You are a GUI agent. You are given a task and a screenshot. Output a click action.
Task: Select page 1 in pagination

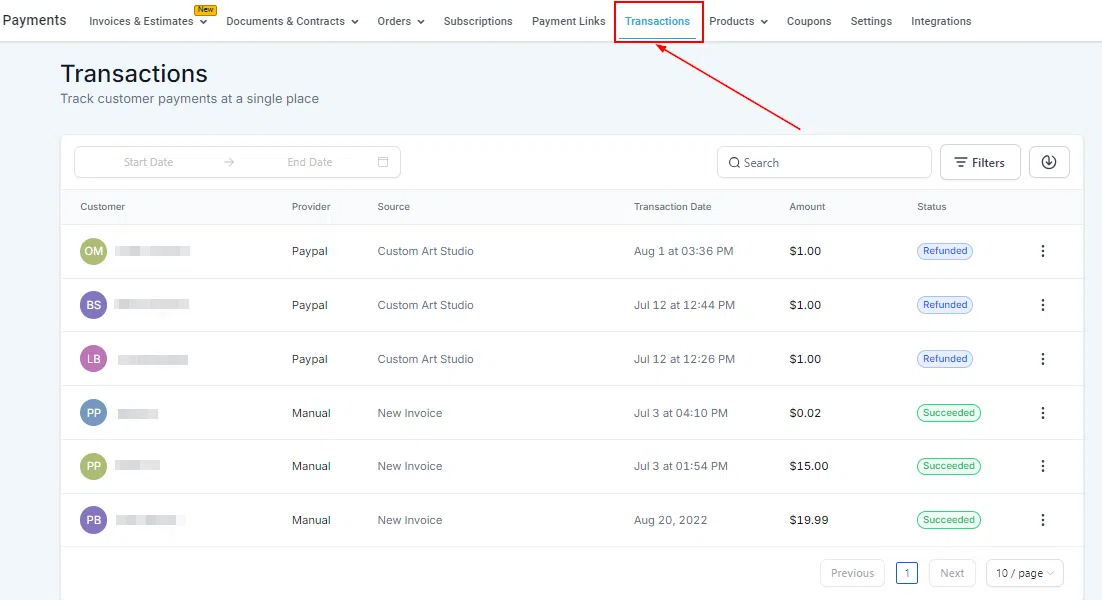907,573
